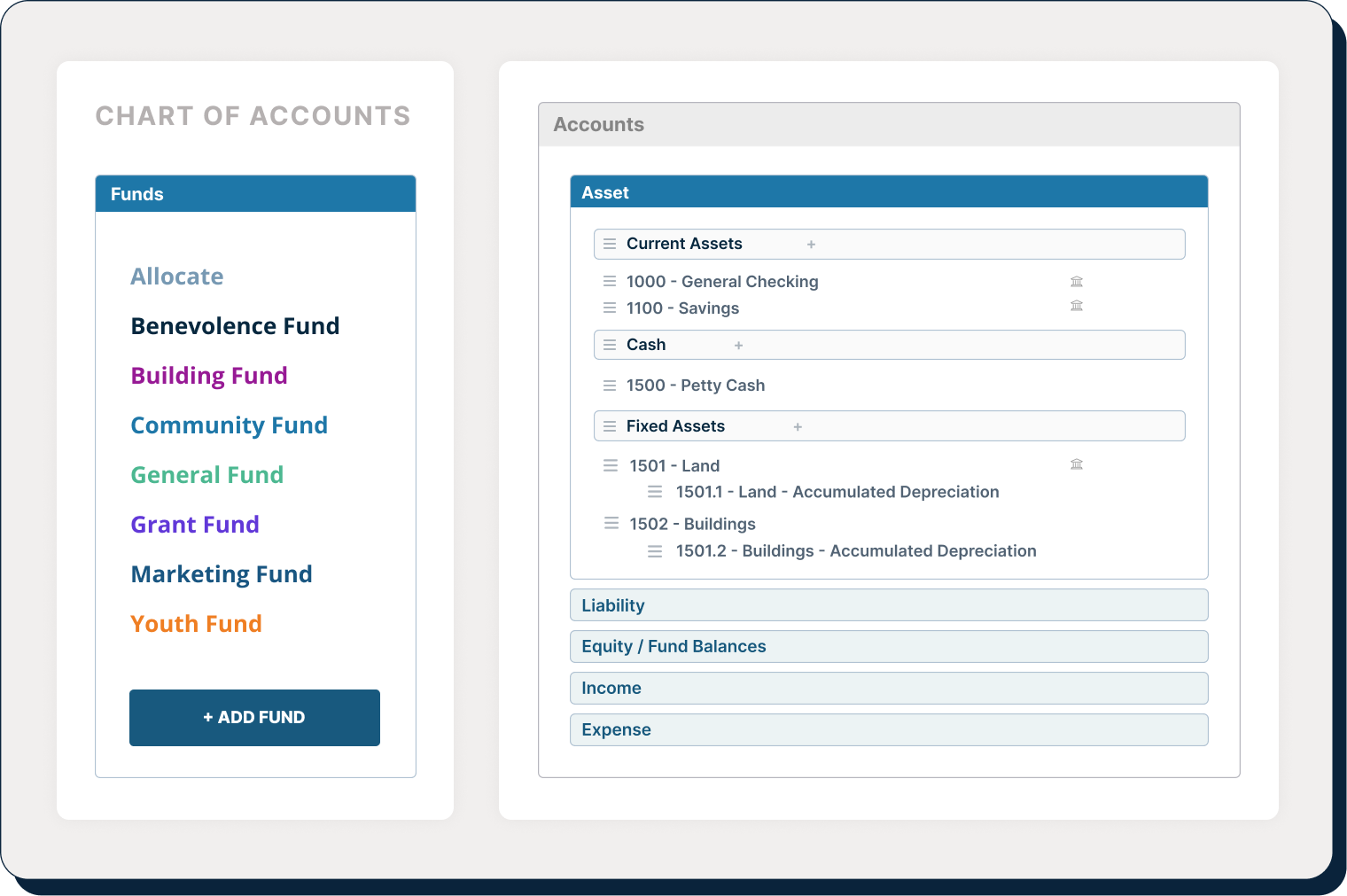Select the Grant Fund
Image resolution: width=1347 pixels, height=896 pixels.
pyautogui.click(x=195, y=525)
